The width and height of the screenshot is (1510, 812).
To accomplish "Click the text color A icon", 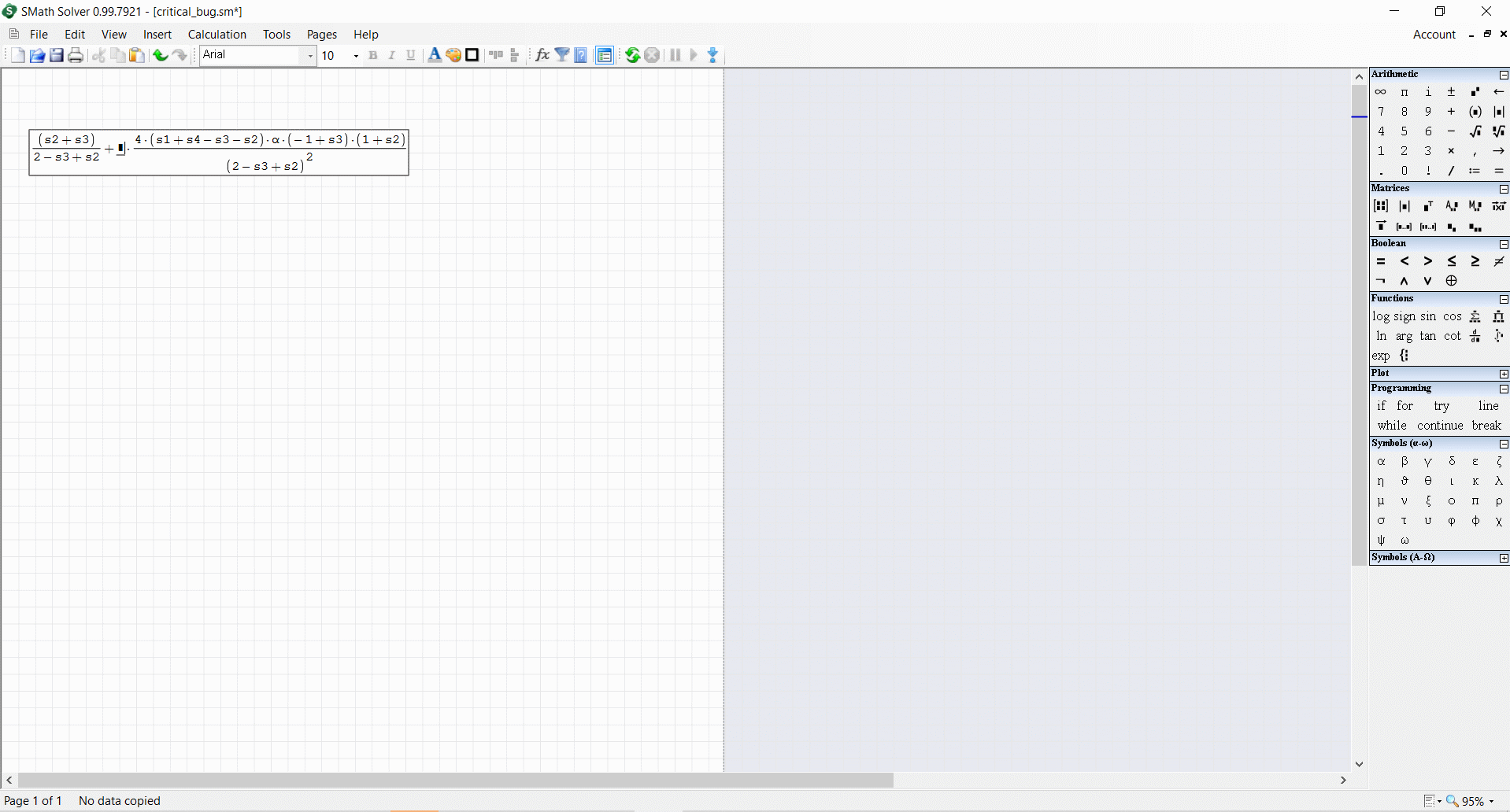I will 434,55.
